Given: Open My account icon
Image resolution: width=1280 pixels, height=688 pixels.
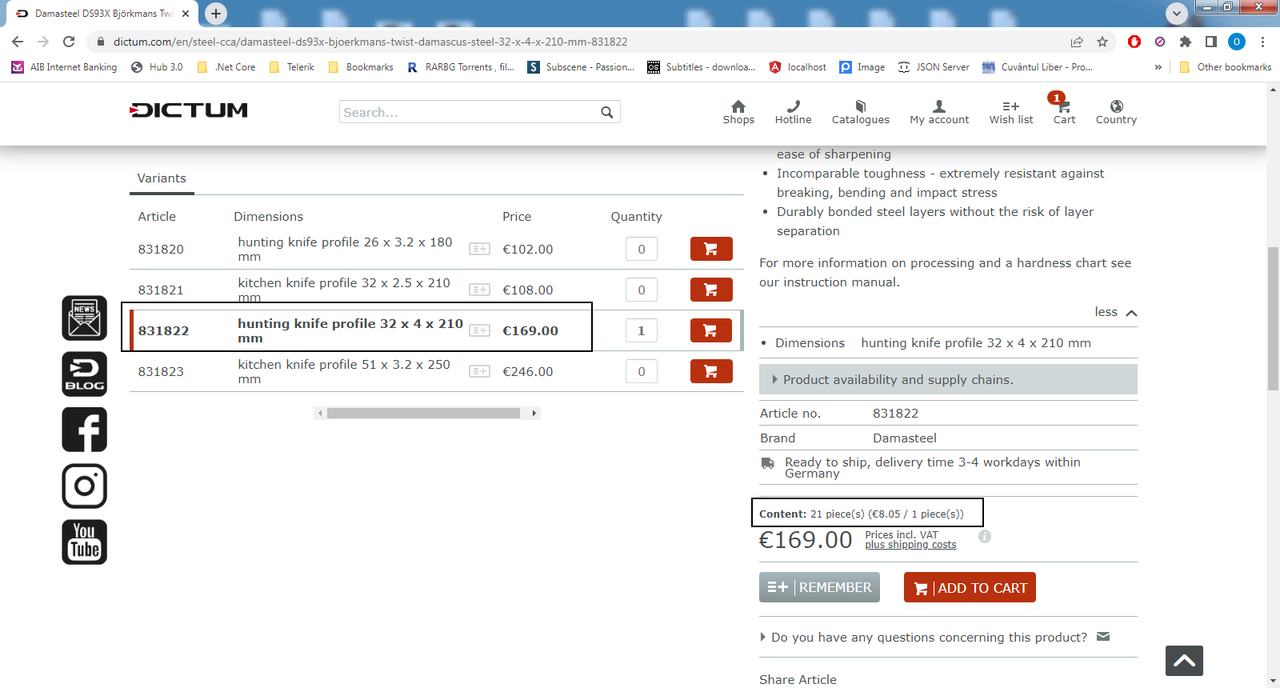Looking at the screenshot, I should click(939, 112).
